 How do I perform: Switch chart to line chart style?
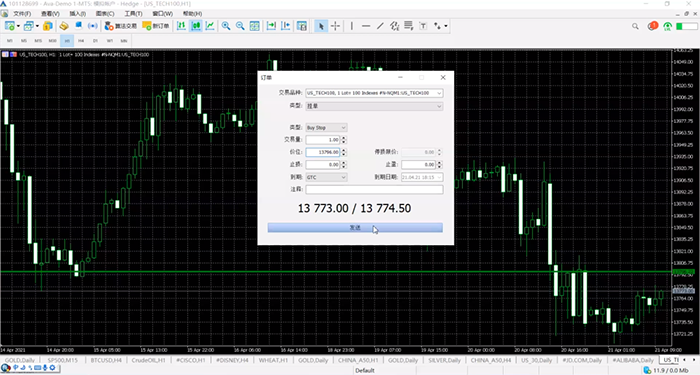pyautogui.click(x=210, y=26)
